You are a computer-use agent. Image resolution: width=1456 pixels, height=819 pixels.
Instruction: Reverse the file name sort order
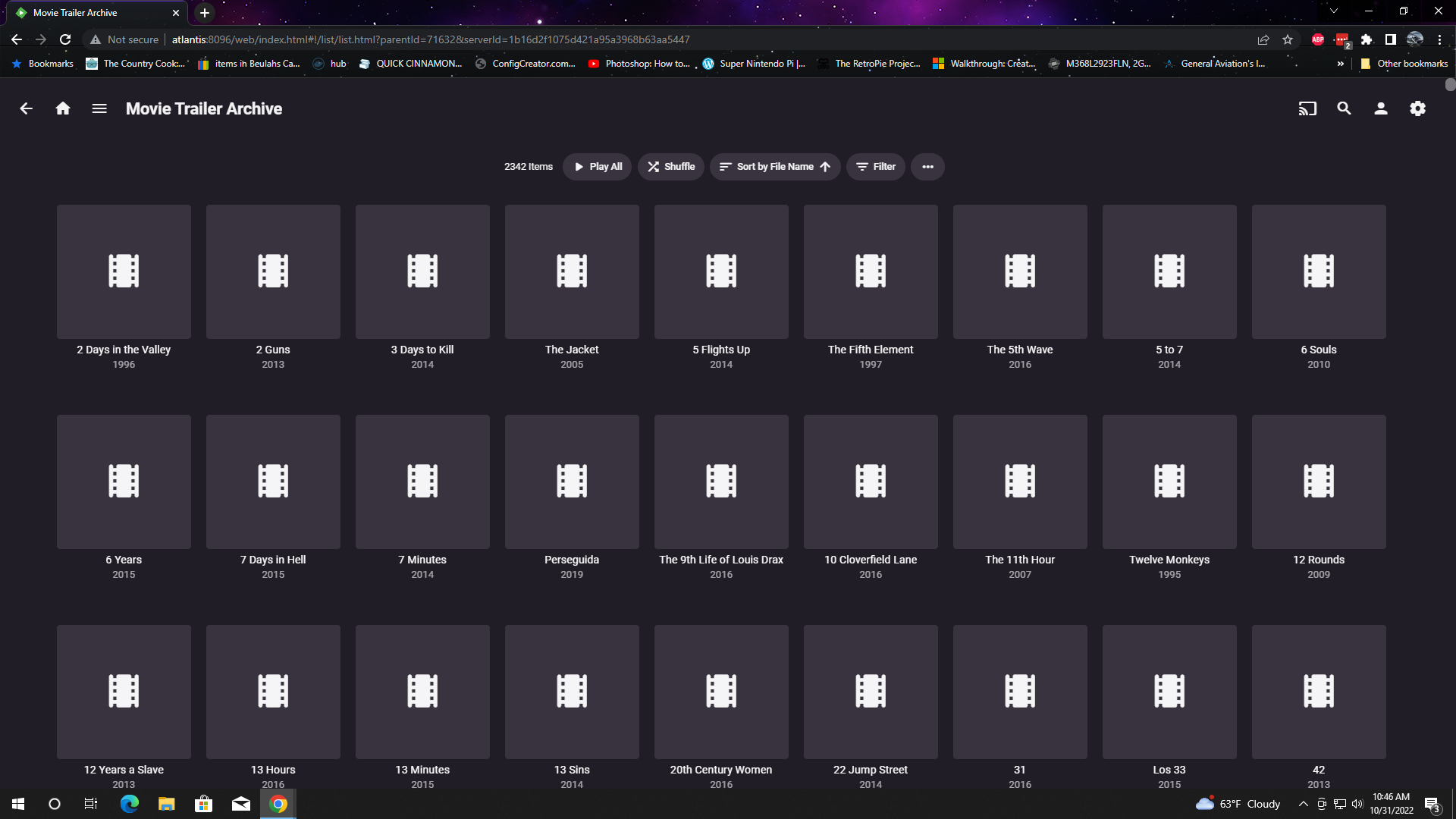824,166
